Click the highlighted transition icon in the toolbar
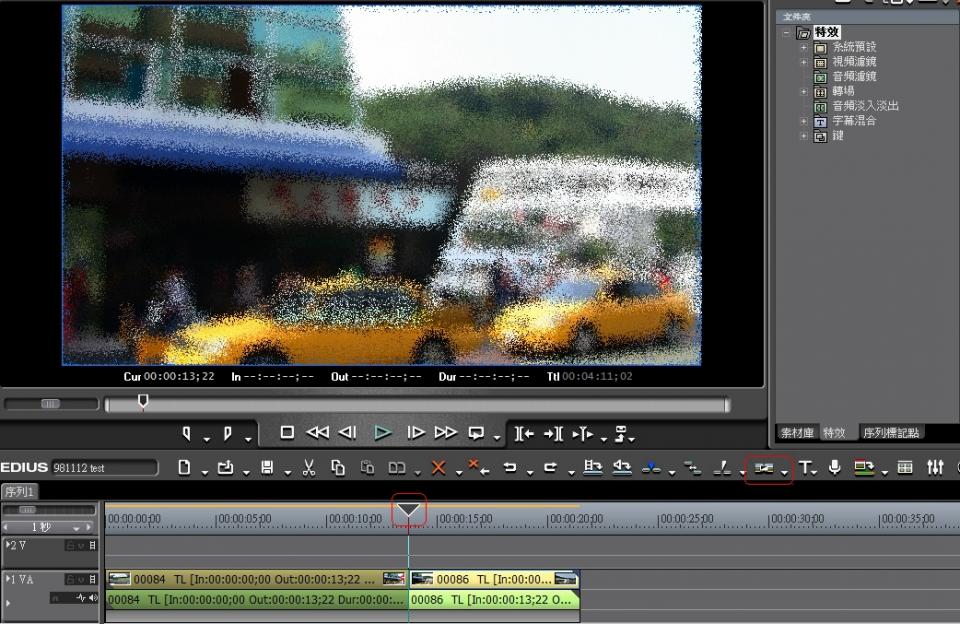Image resolution: width=960 pixels, height=624 pixels. (x=765, y=467)
